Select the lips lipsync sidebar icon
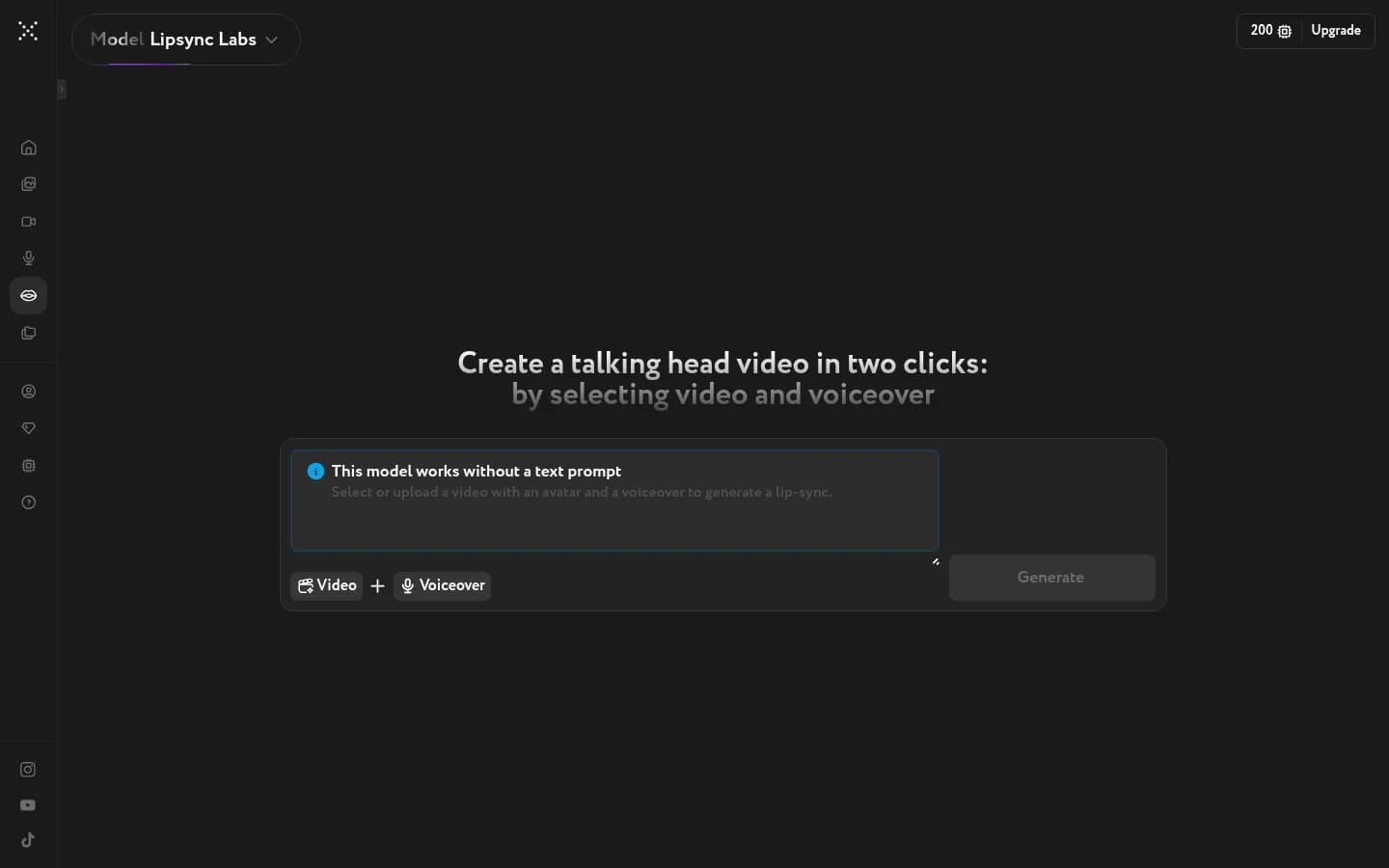This screenshot has width=1389, height=868. coord(28,296)
